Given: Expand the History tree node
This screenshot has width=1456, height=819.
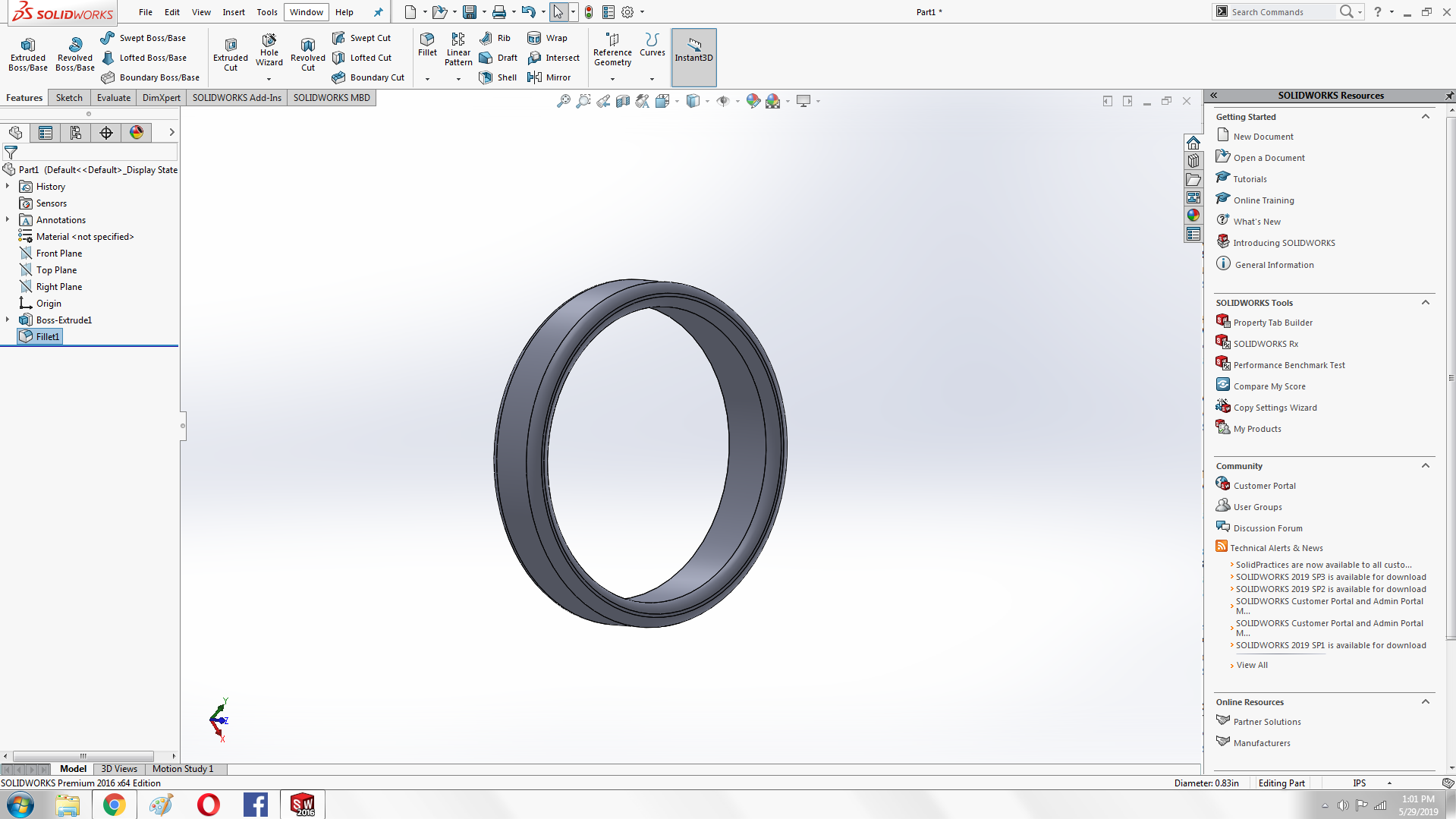Looking at the screenshot, I should click(x=8, y=186).
